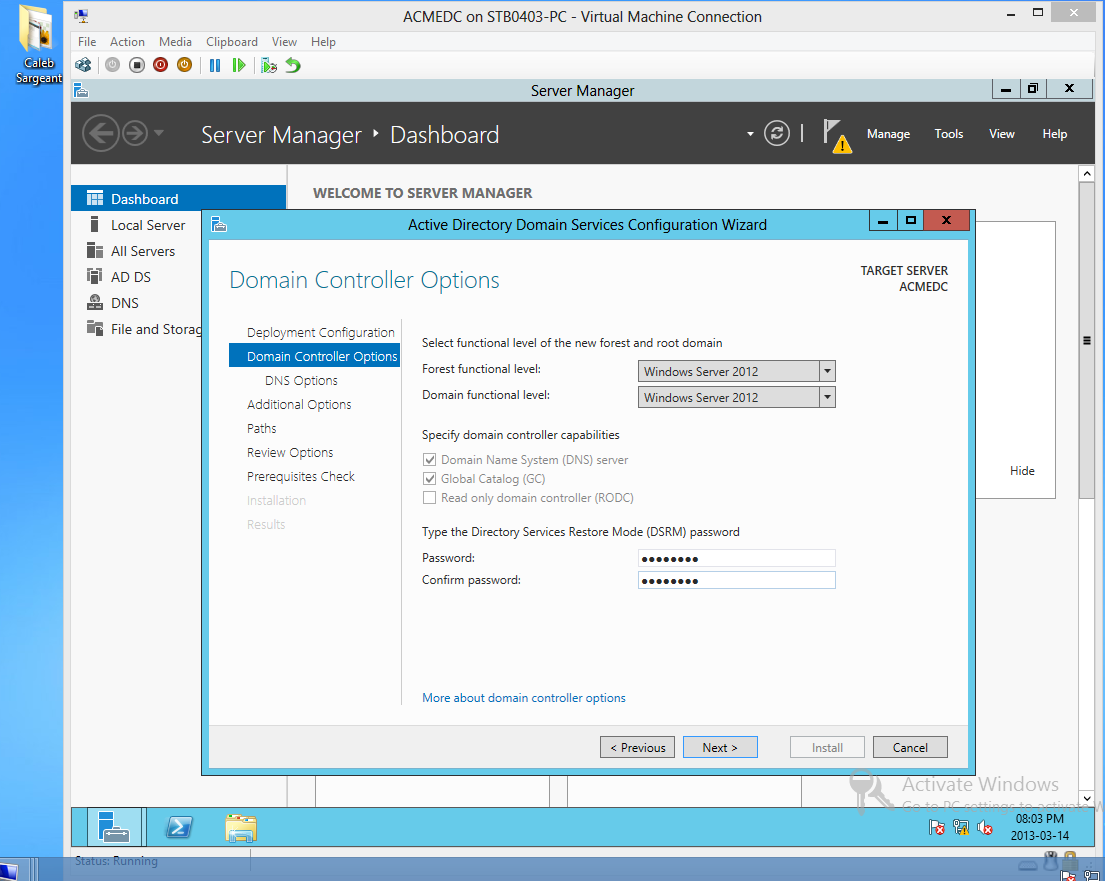Viewport: 1105px width, 881px height.
Task: Open Server Manager Tools menu
Action: click(x=949, y=134)
